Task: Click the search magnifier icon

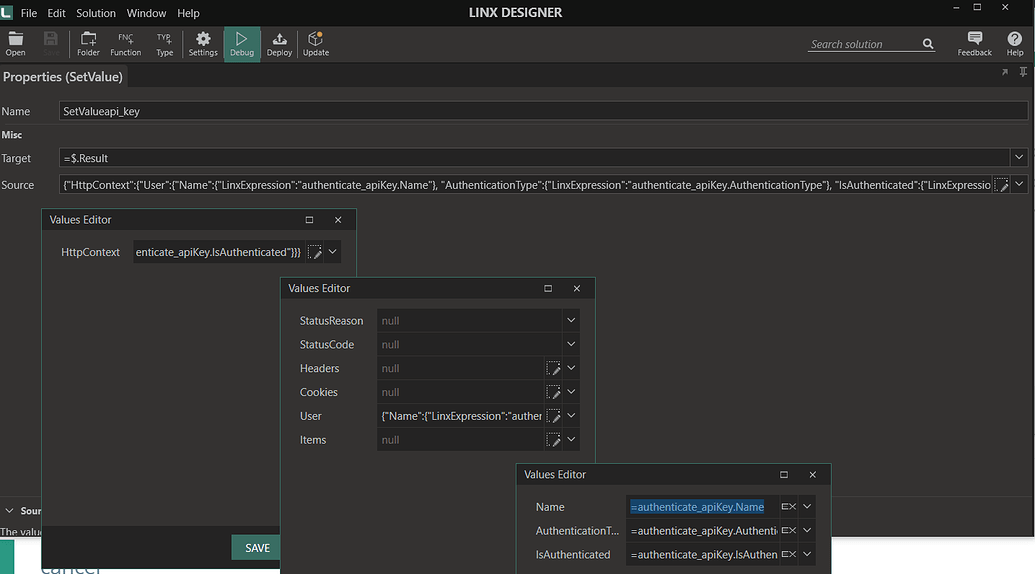Action: [x=928, y=44]
